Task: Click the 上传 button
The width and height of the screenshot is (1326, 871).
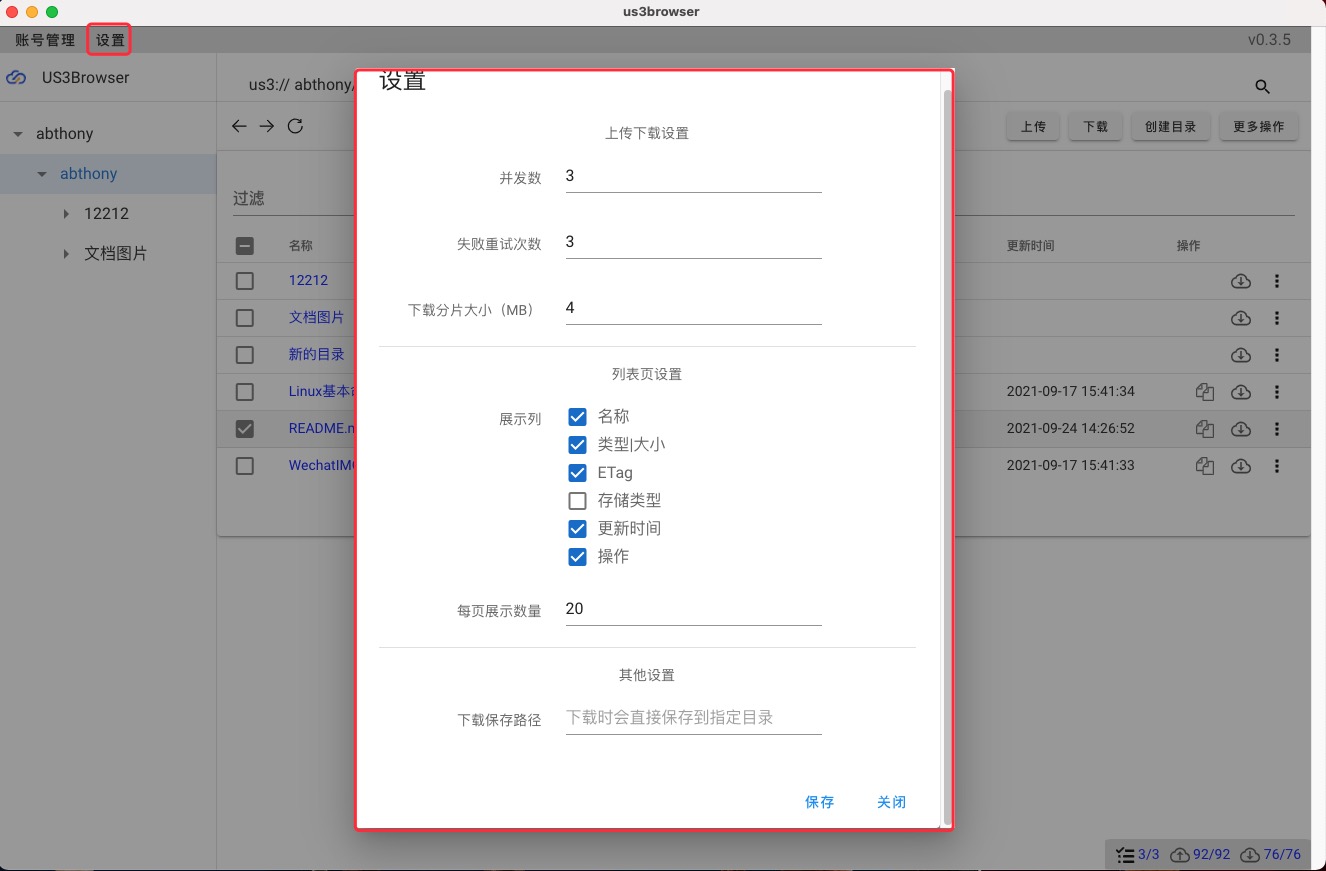Action: (1033, 127)
